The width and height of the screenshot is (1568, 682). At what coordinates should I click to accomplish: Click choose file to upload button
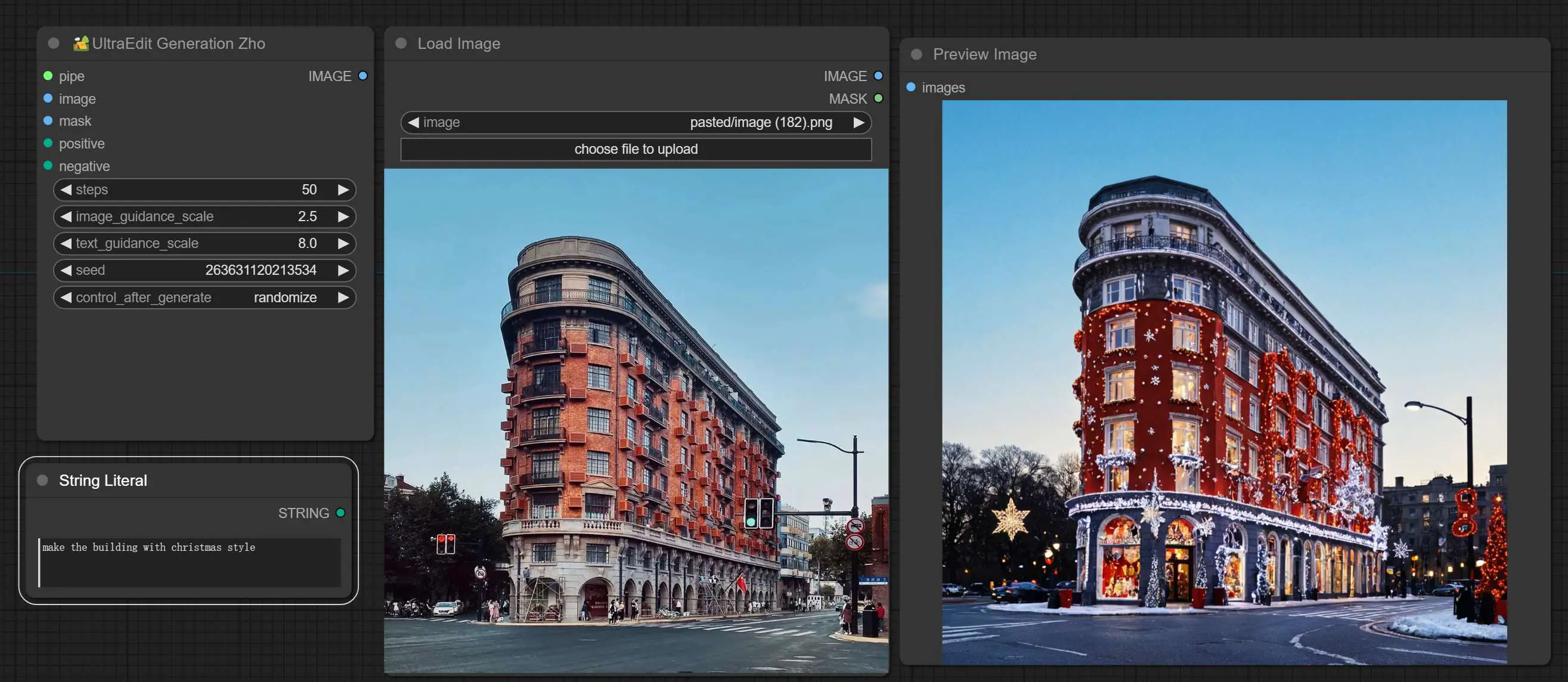[636, 150]
